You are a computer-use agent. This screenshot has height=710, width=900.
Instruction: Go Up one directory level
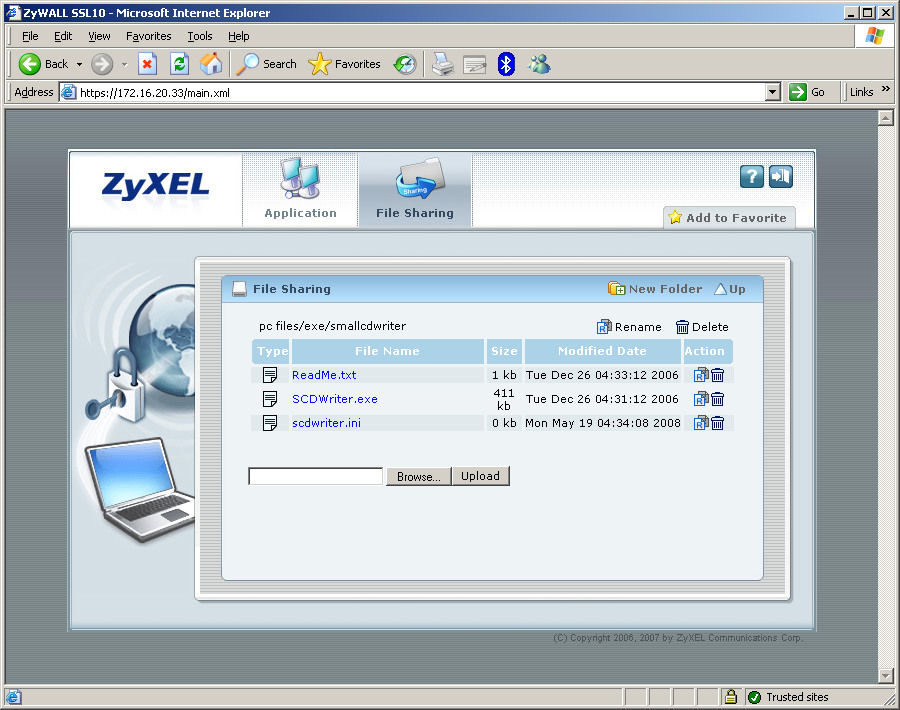pos(730,289)
